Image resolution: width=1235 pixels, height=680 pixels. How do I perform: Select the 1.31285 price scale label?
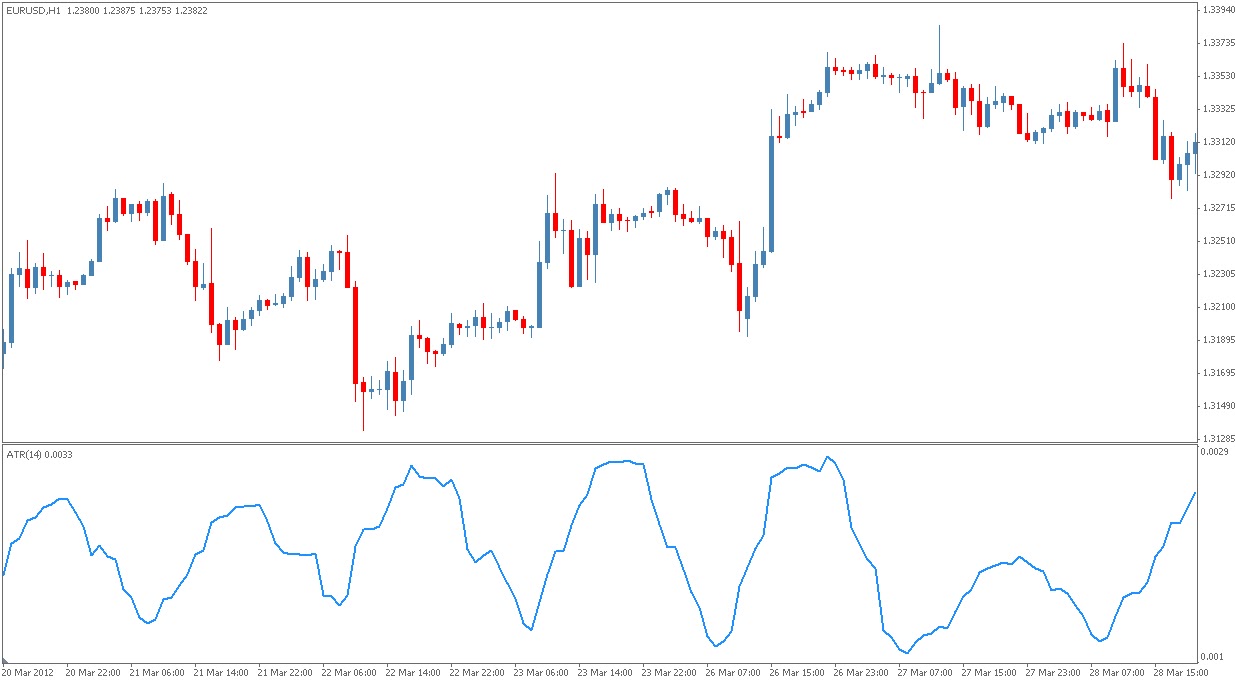click(x=1217, y=439)
